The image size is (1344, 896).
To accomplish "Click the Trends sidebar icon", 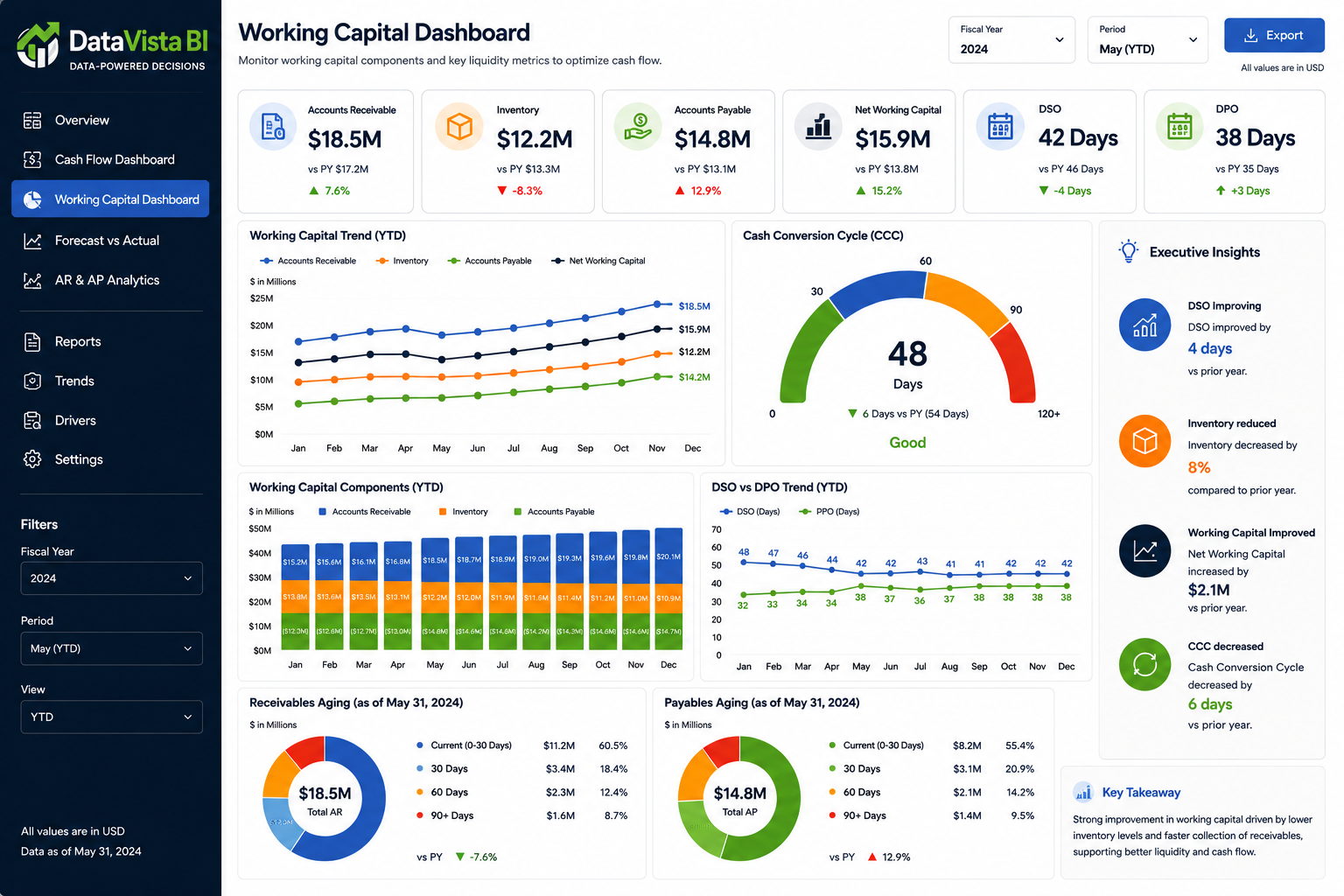I will click(32, 381).
